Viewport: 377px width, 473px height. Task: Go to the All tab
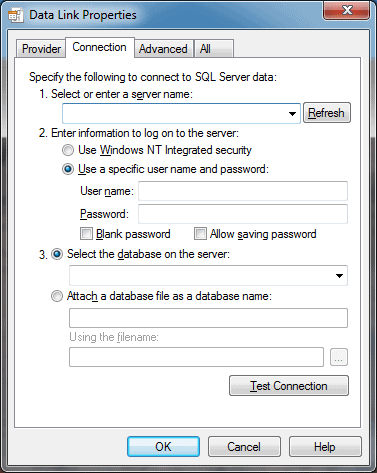214,49
